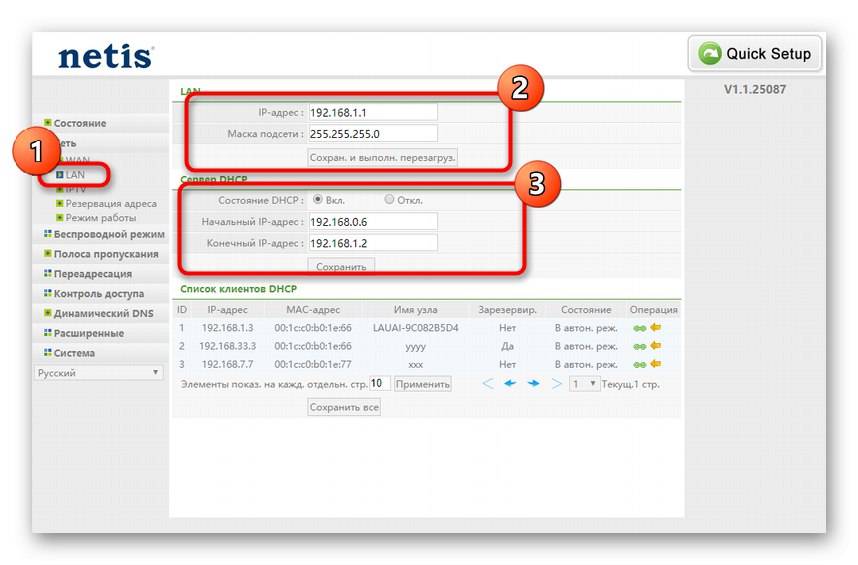Open the Русский language dropdown
Screen dimensions: 858x565
tap(98, 373)
